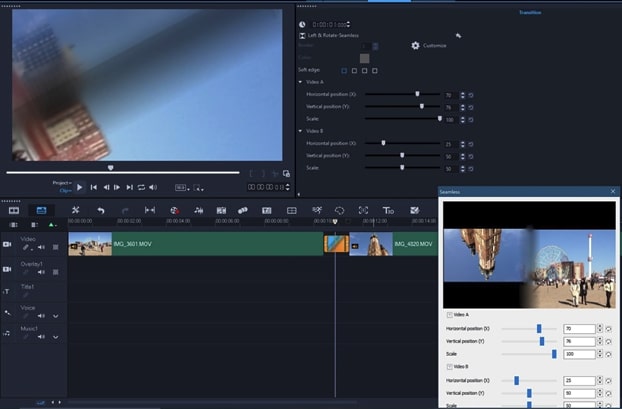This screenshot has height=409, width=622.
Task: Mute the Overlay1 track
Action: pos(41,272)
